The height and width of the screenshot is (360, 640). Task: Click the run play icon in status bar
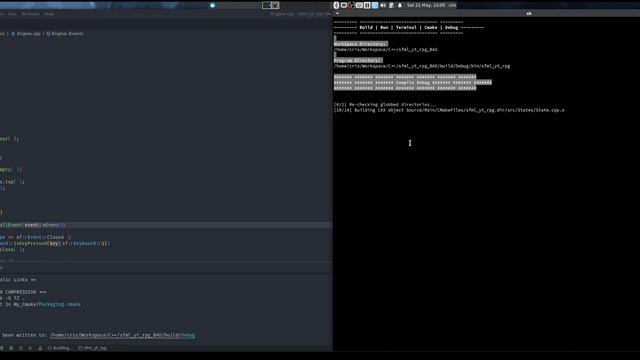(30, 348)
